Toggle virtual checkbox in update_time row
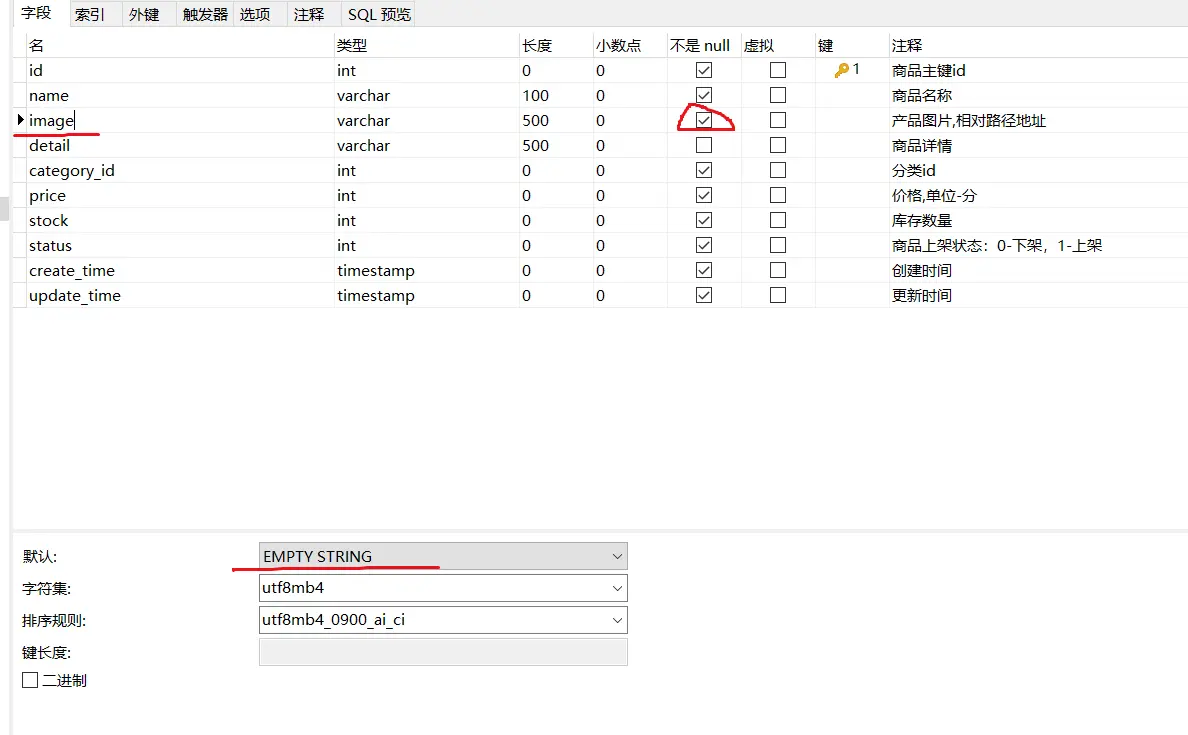 (777, 296)
